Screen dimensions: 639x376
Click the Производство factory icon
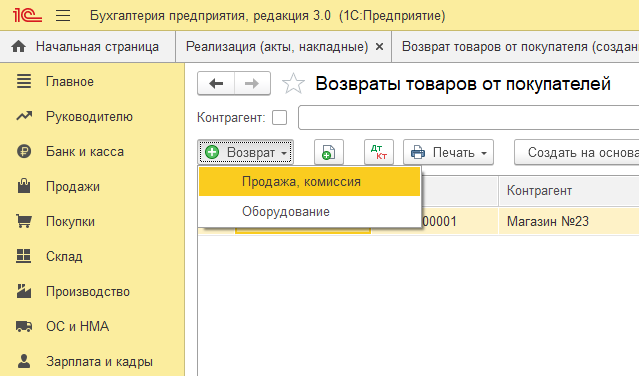point(24,291)
